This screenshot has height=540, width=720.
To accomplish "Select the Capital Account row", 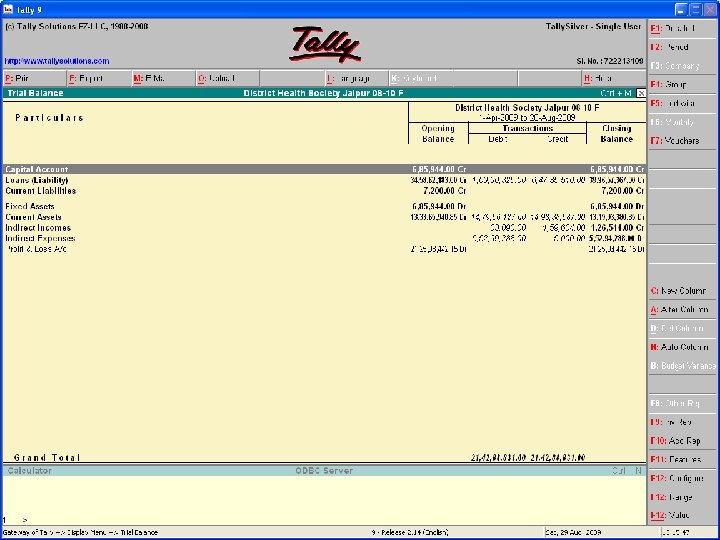I will coord(324,169).
